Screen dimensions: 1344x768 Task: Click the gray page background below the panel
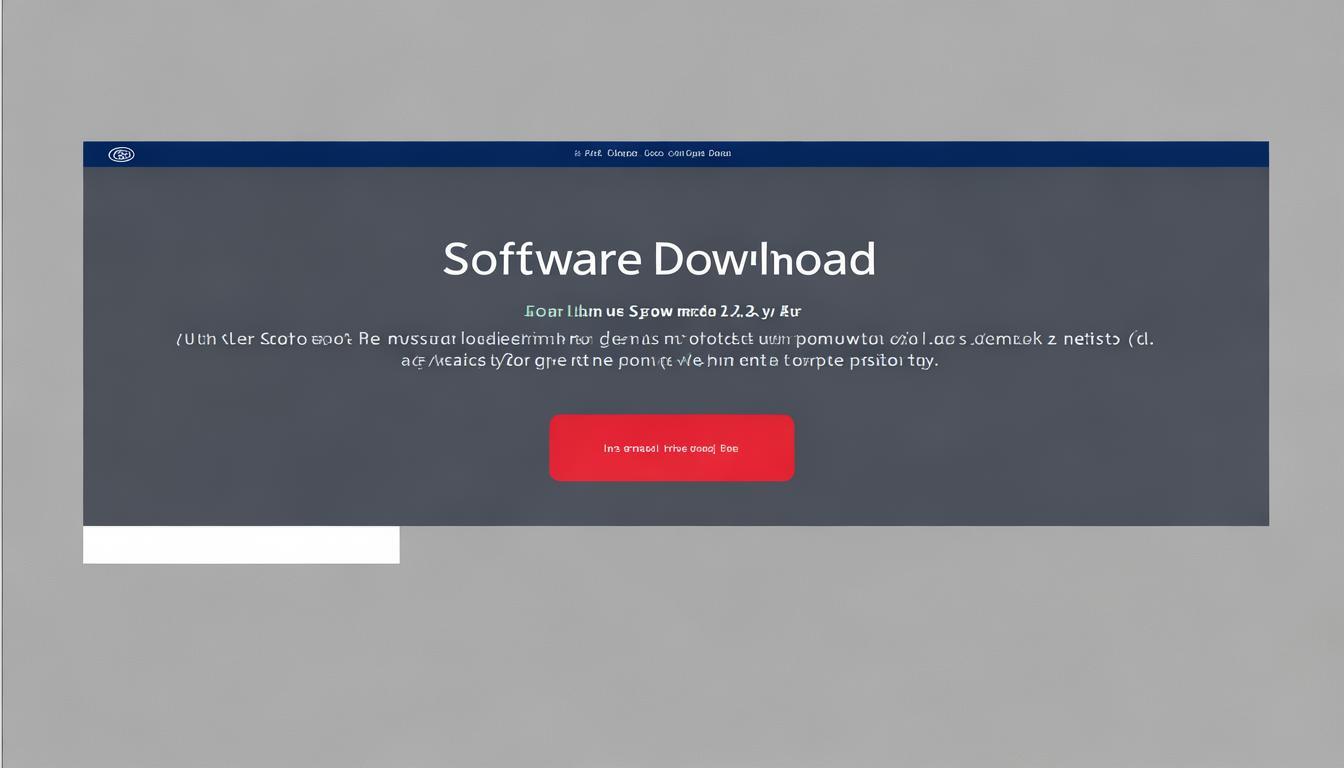point(800,650)
